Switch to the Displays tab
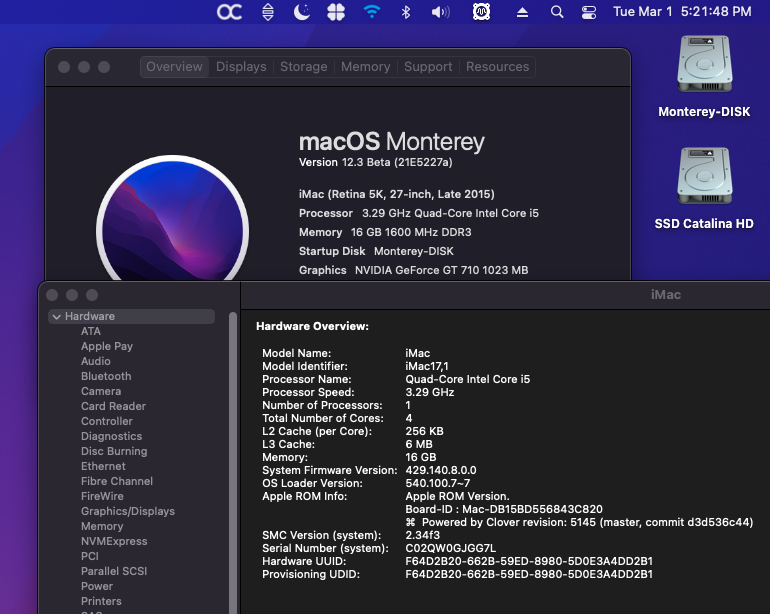 (x=241, y=67)
